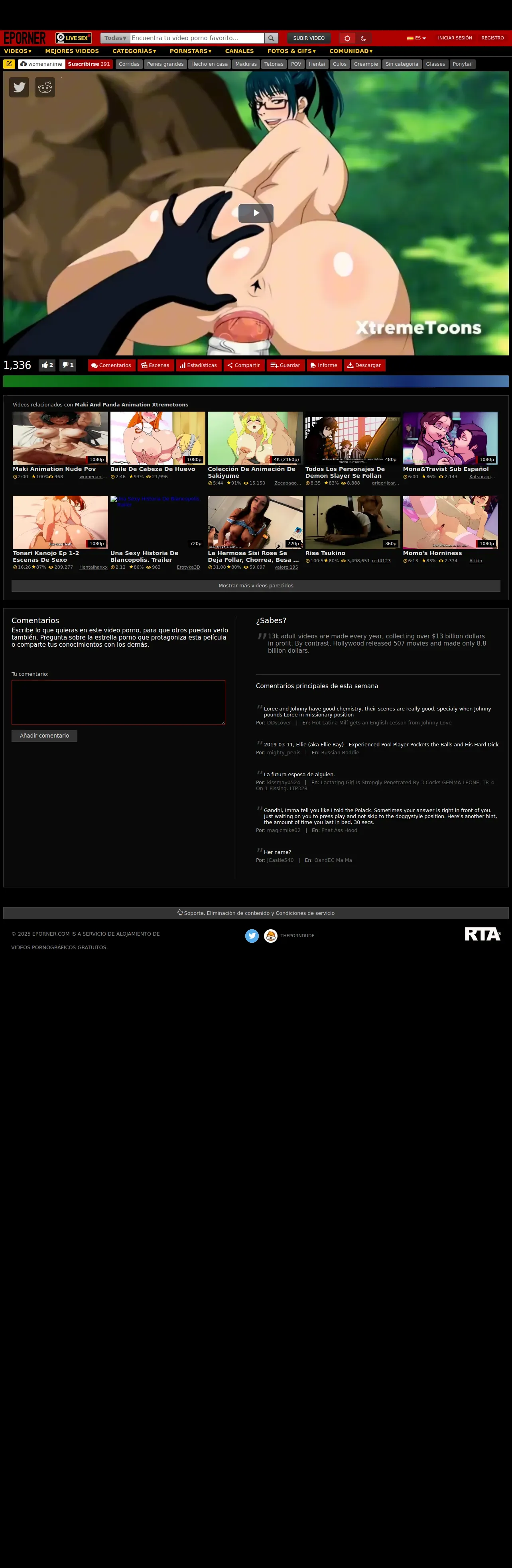Open the Mejores Videos menu item
The image size is (512, 1568).
[x=72, y=51]
